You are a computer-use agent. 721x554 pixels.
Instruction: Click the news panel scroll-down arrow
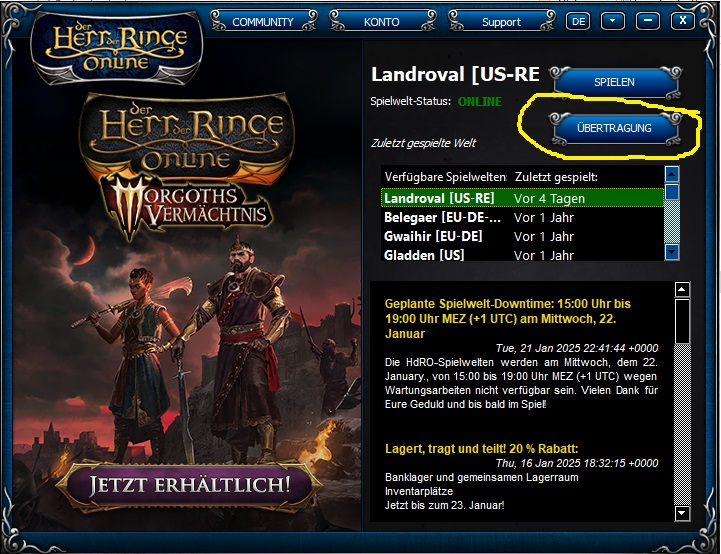click(x=682, y=513)
